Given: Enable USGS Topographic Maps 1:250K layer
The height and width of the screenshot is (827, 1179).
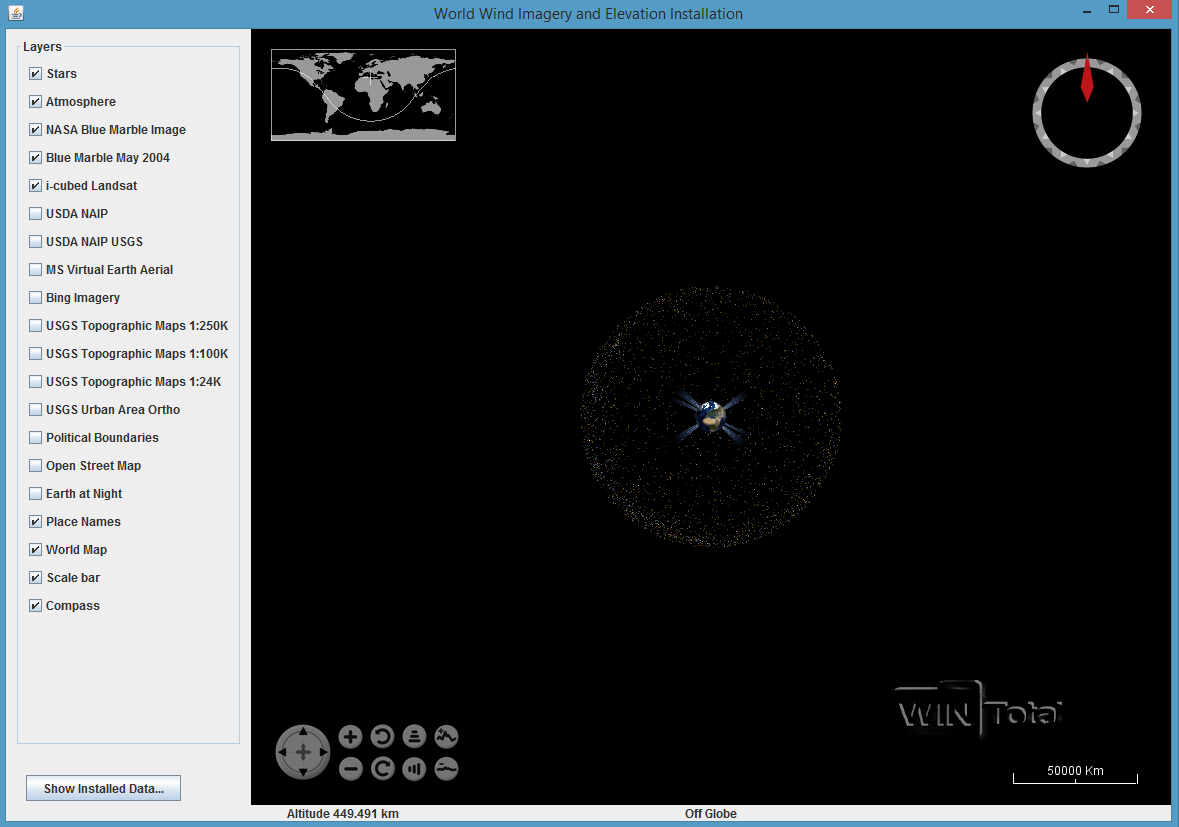Looking at the screenshot, I should click(35, 326).
